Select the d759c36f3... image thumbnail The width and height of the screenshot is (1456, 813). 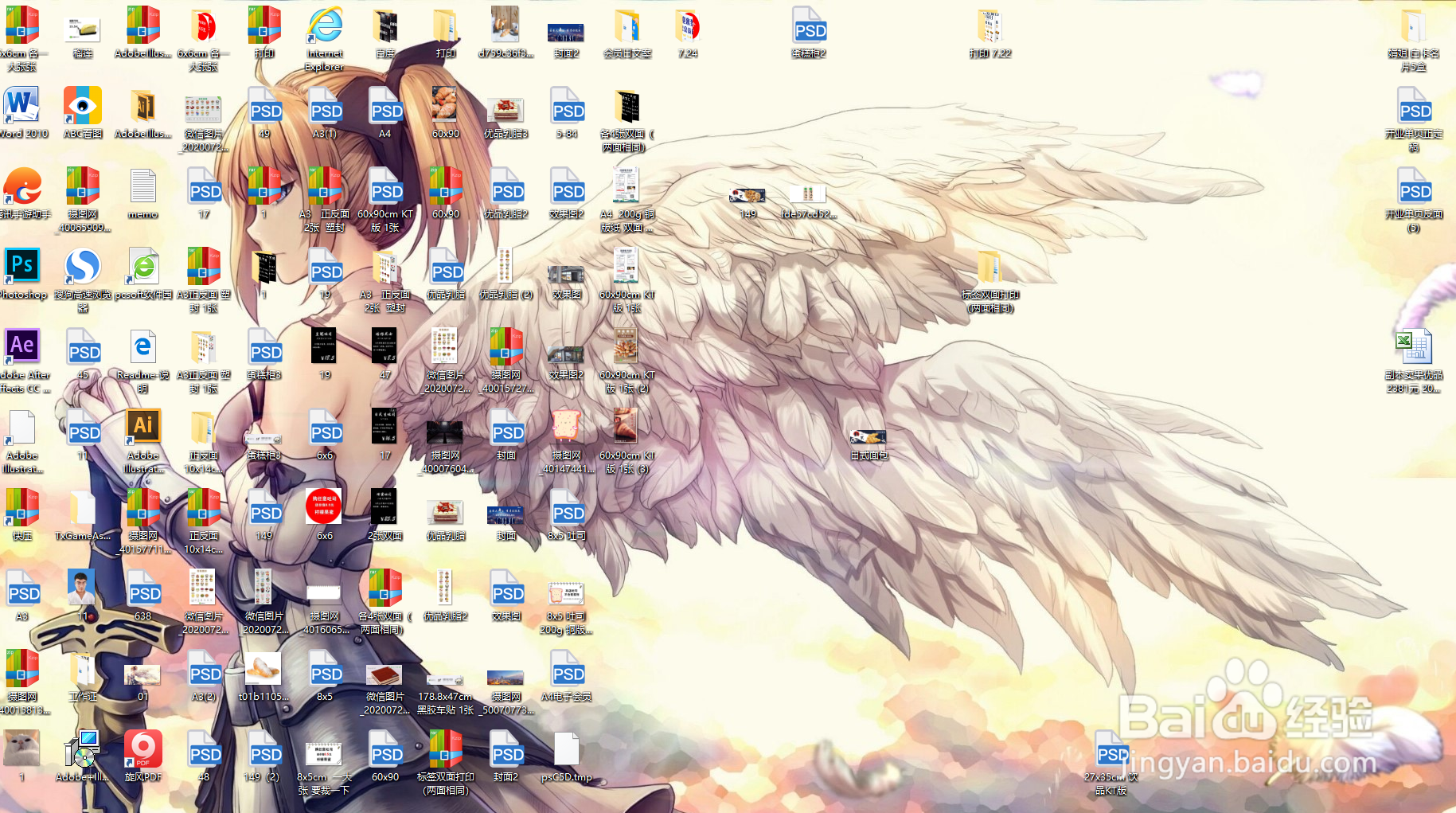point(506,33)
